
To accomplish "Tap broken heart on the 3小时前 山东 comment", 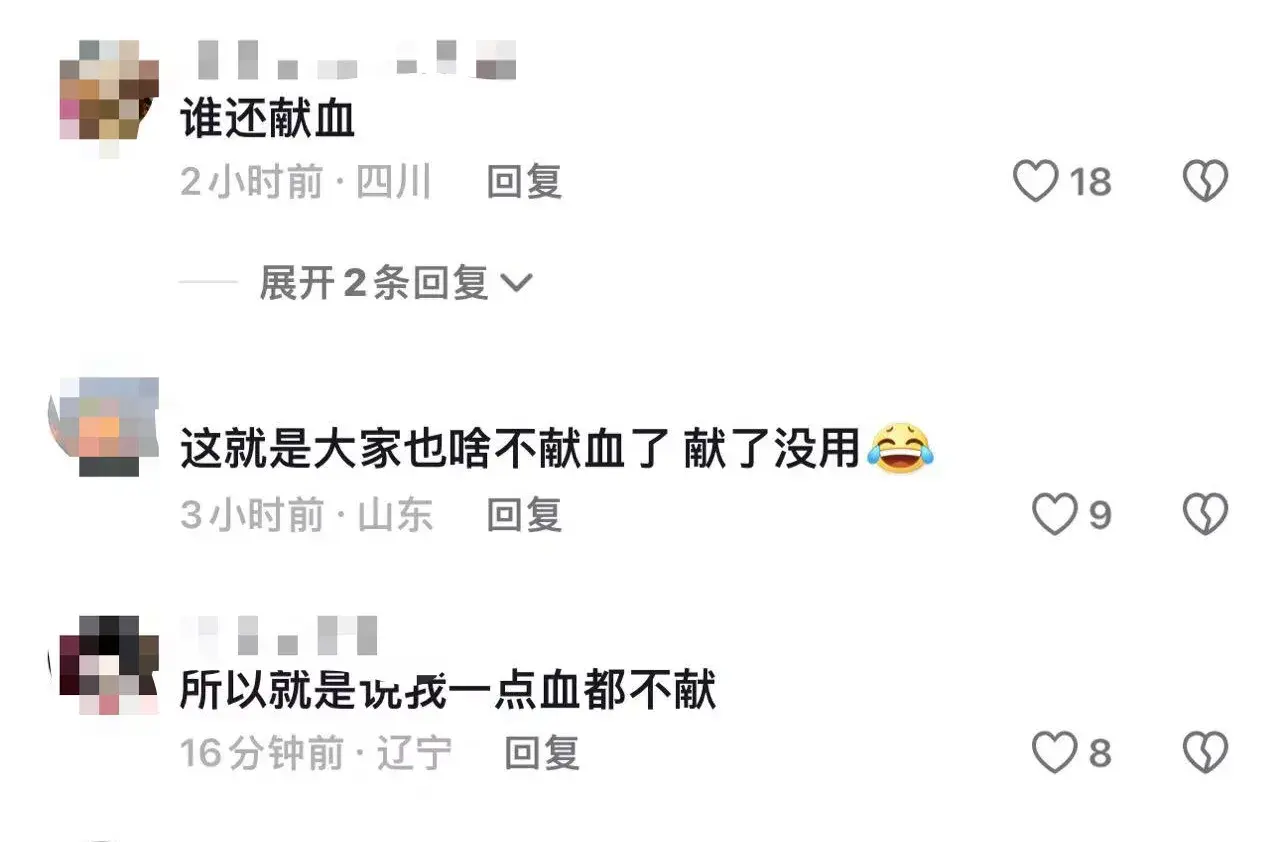I will pos(1205,515).
